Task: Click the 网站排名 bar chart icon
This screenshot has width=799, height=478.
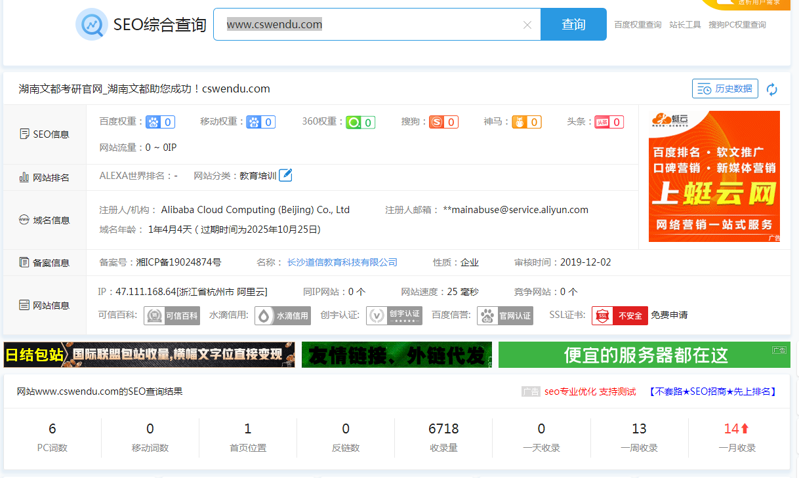Action: tap(24, 177)
